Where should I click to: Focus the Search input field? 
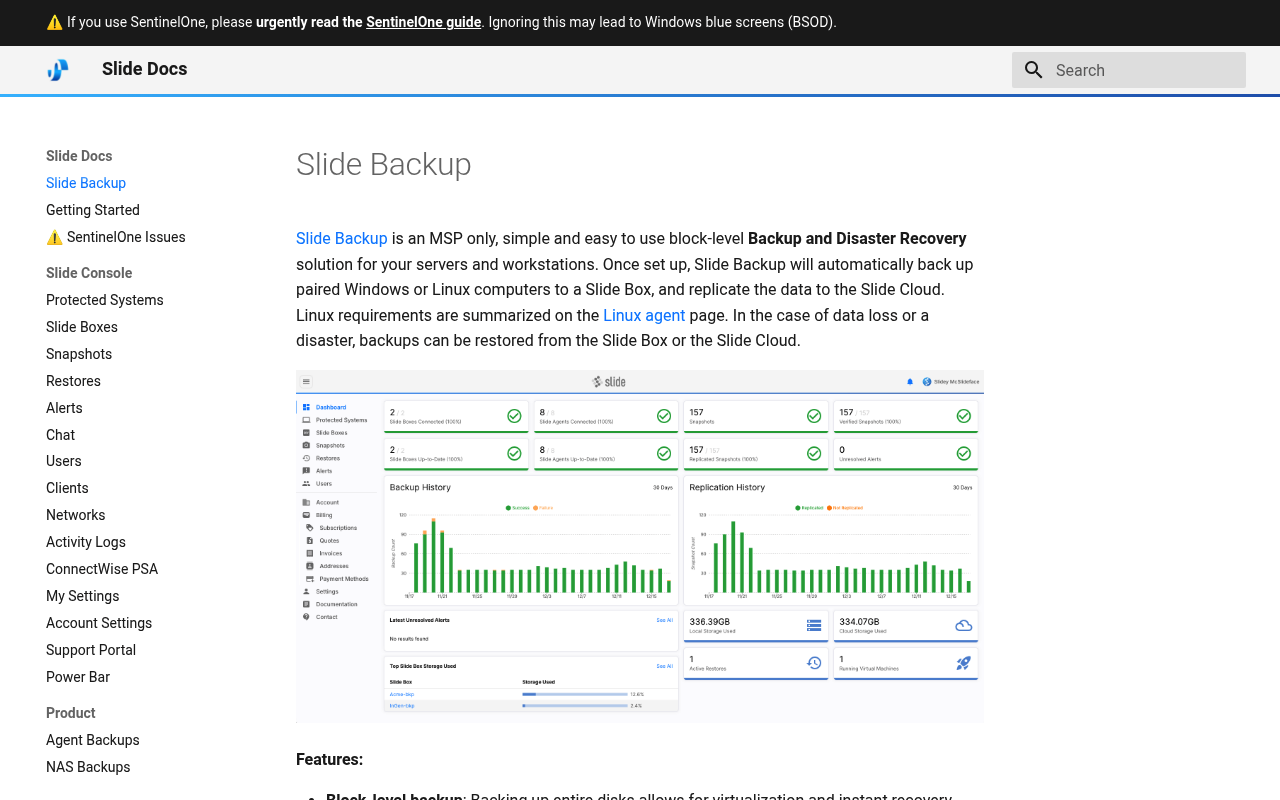(x=1129, y=70)
